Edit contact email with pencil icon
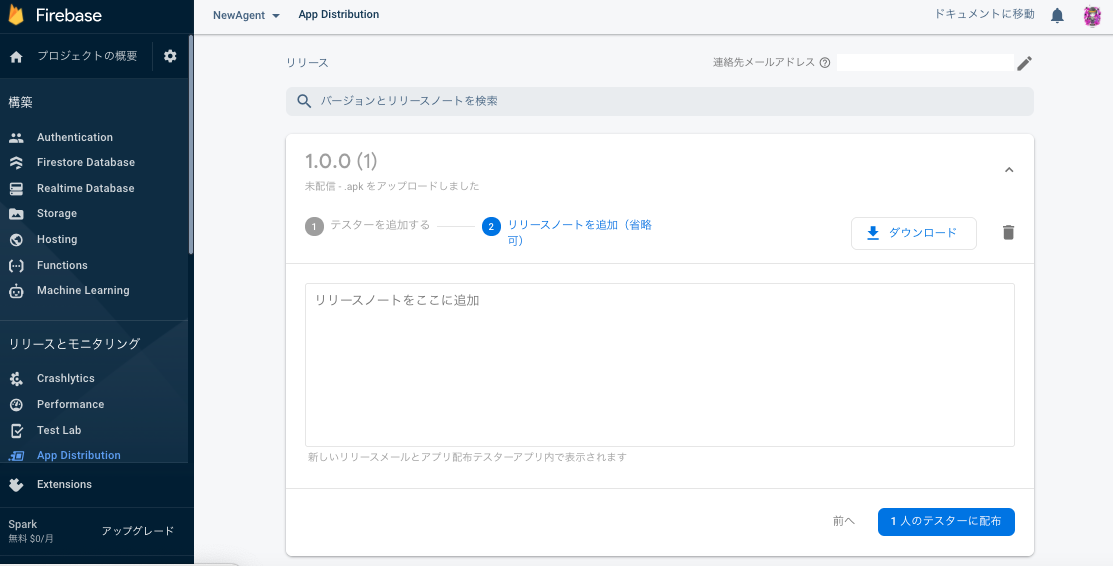Screen dimensions: 1113x566 point(1024,63)
